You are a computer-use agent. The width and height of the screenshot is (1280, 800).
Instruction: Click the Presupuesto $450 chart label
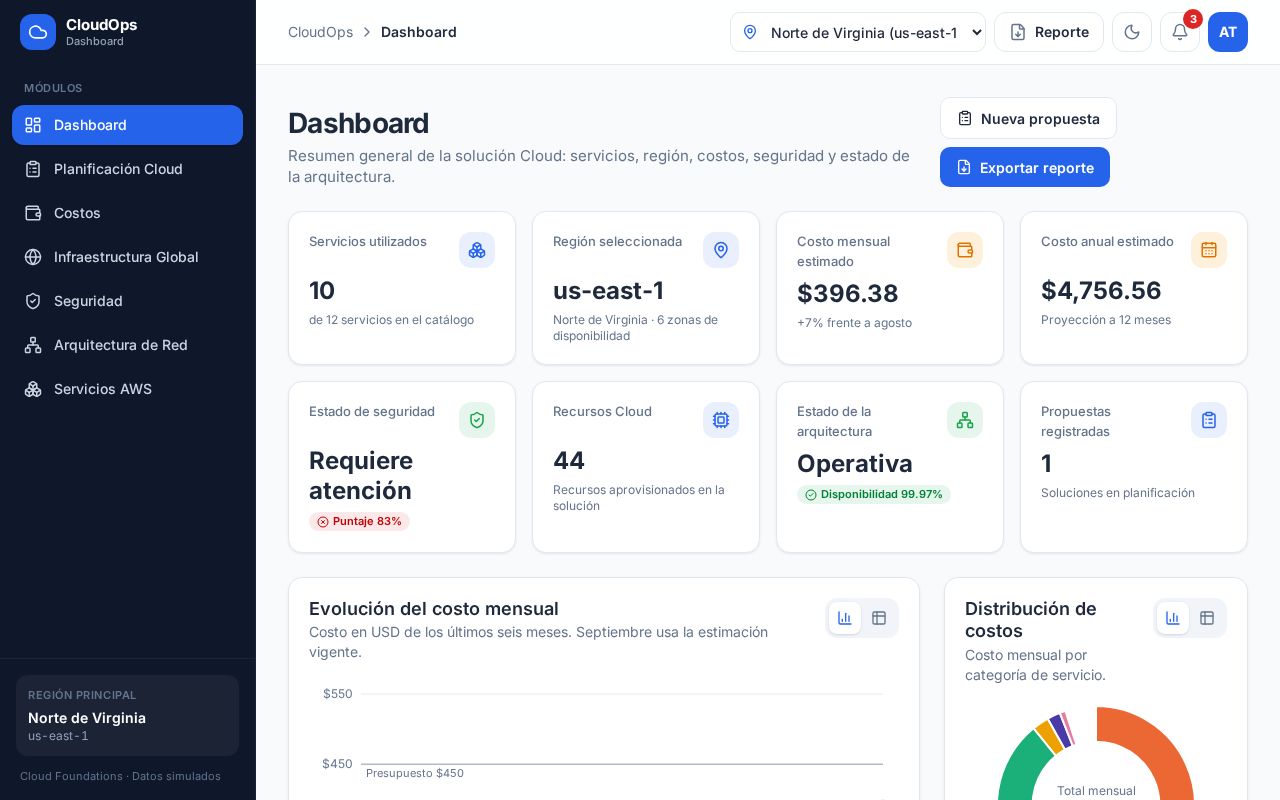tap(415, 773)
